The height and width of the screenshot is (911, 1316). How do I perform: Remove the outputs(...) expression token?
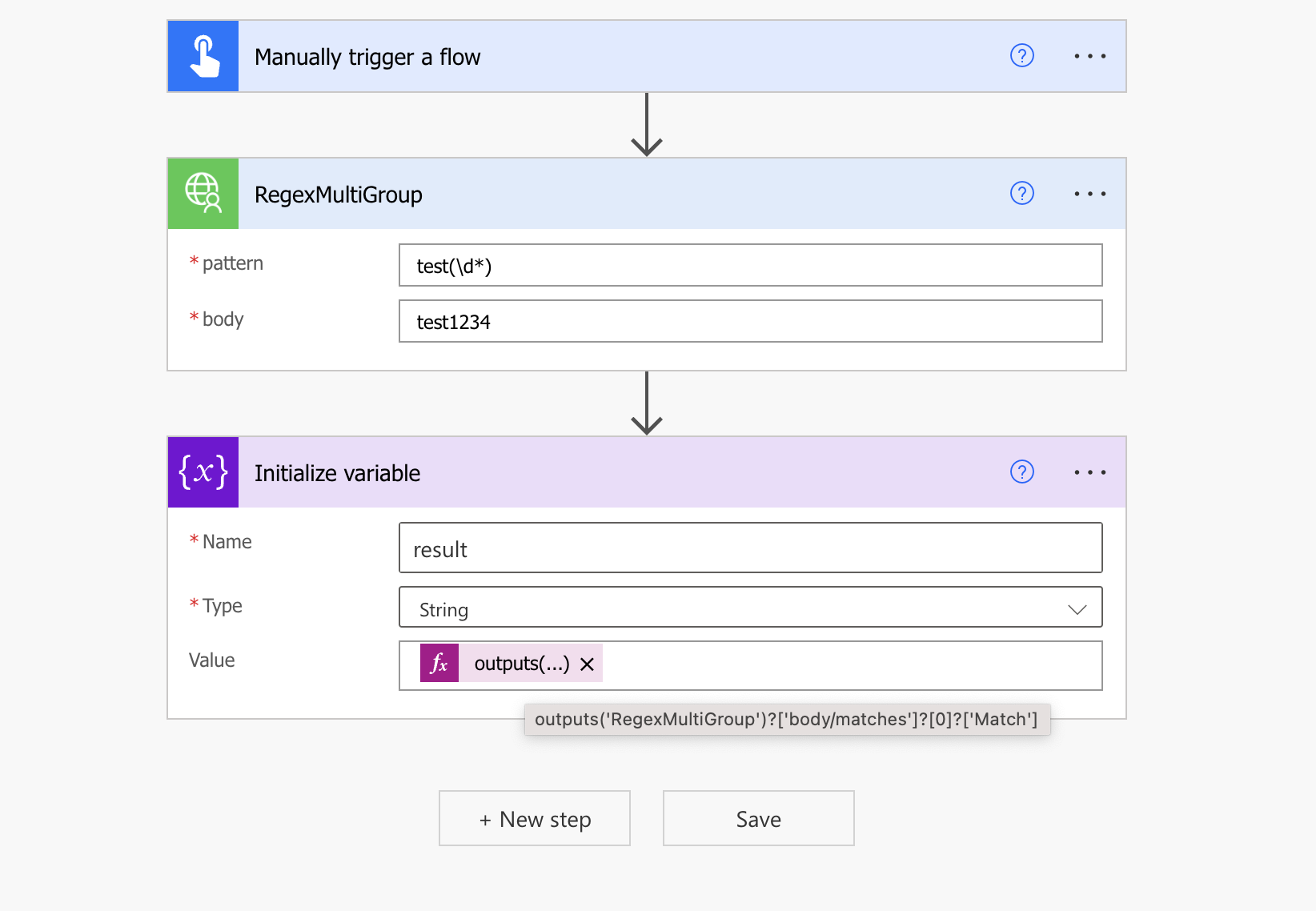[587, 664]
